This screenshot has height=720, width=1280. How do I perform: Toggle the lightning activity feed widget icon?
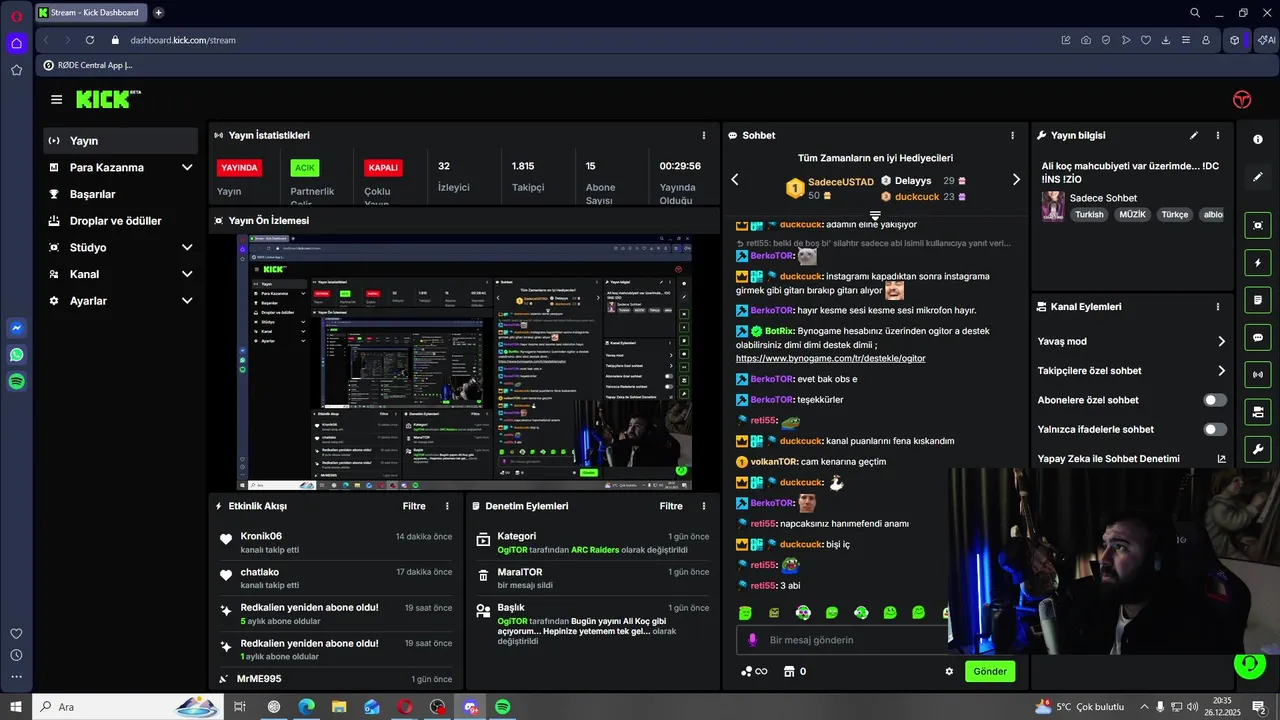[1258, 263]
